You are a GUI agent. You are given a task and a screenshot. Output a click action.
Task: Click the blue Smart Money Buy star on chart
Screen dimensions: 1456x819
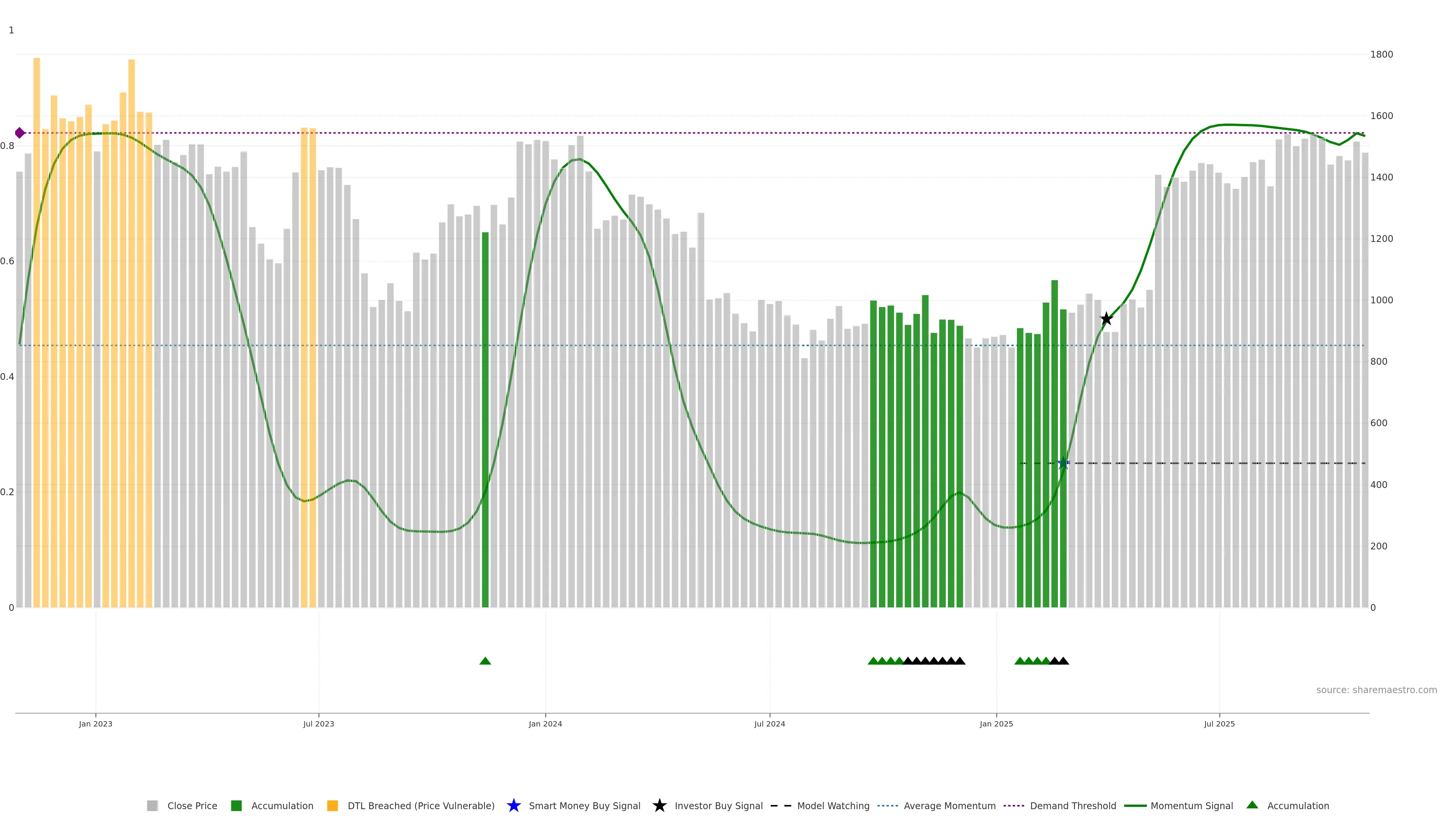(1063, 463)
